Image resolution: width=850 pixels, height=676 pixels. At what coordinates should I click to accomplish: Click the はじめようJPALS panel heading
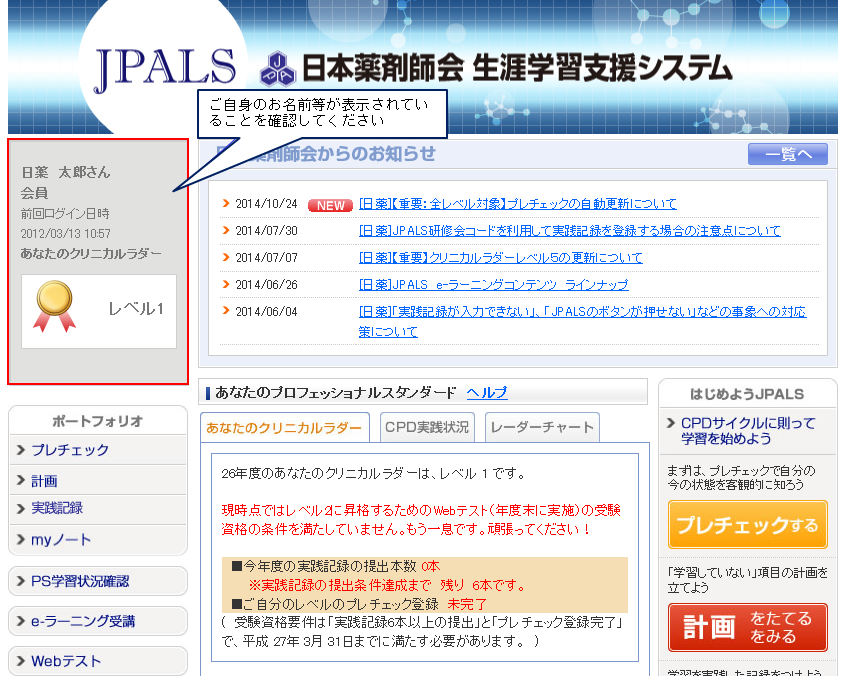coord(747,394)
